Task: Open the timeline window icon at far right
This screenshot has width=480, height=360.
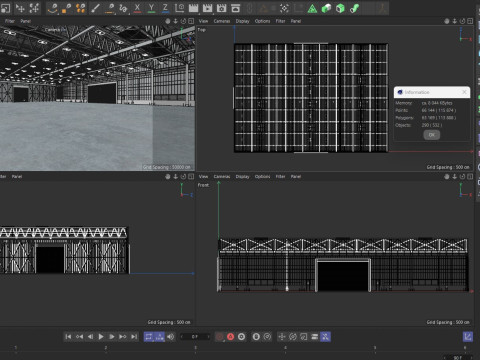Action: click(468, 337)
